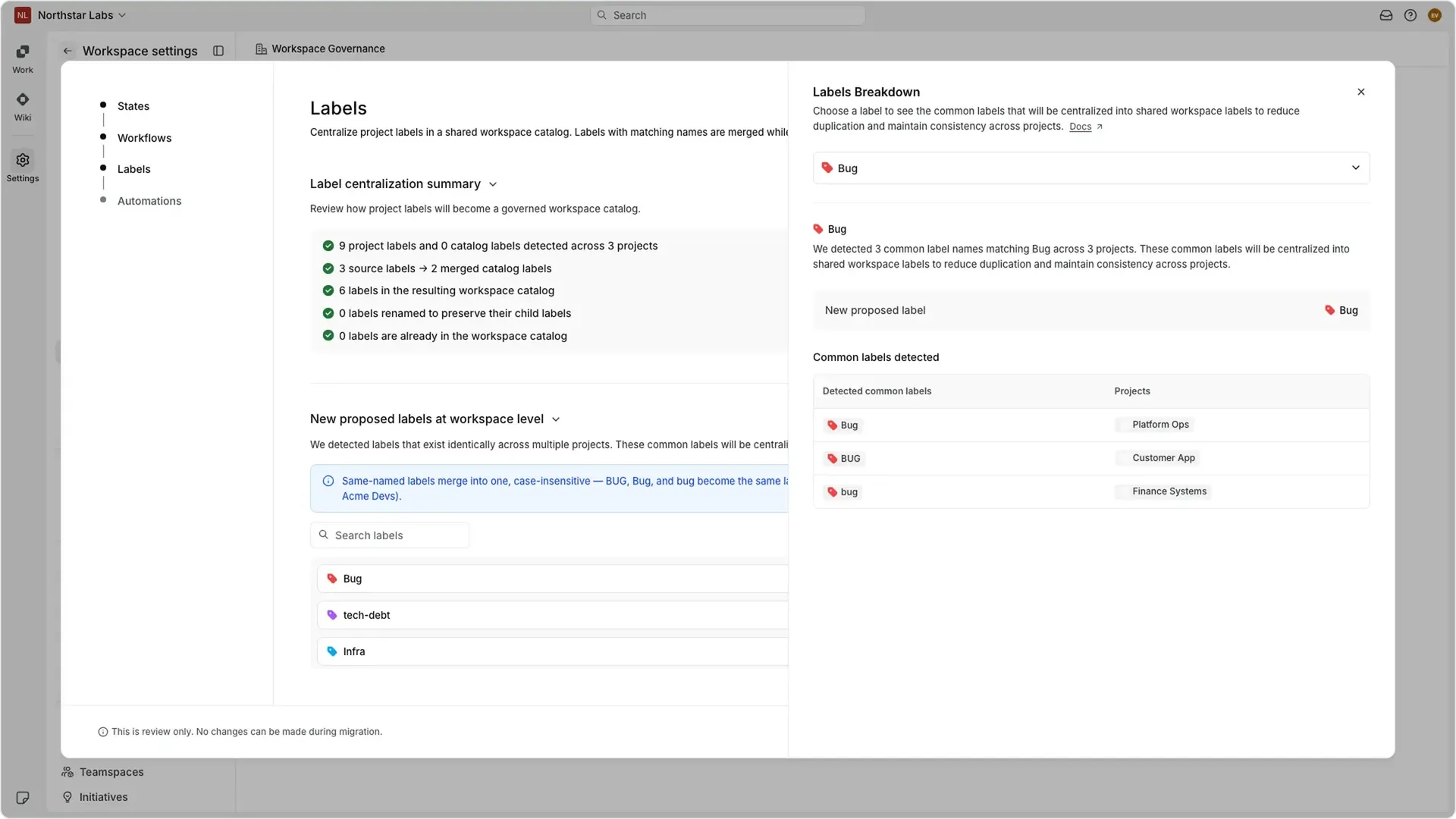1456x819 pixels.
Task: Click the Detected common labels column header
Action: click(877, 391)
